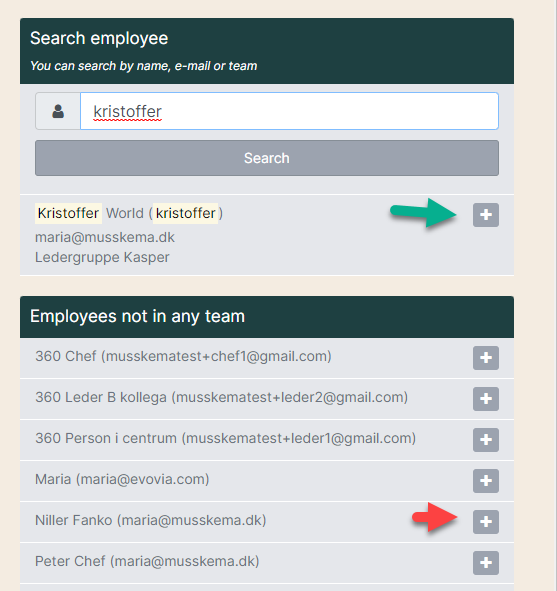Click 360 Person i centrum row text
The image size is (557, 591).
[225, 438]
